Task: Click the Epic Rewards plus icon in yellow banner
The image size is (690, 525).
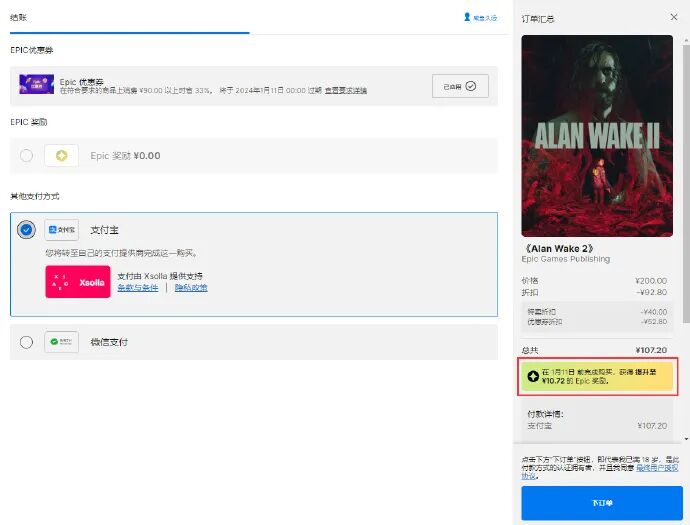Action: point(533,376)
